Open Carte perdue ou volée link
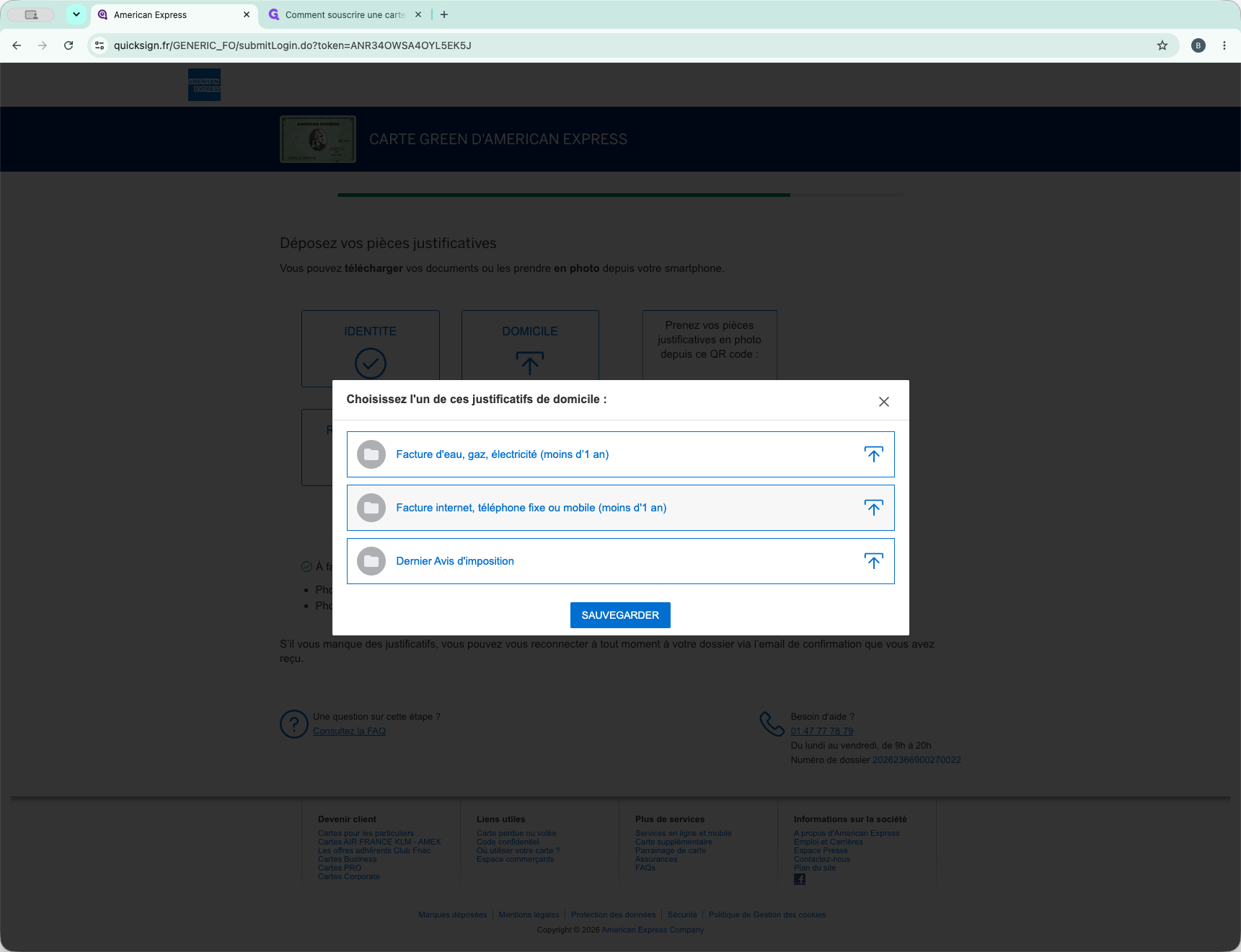Screen dimensions: 1241x952 click(x=516, y=833)
